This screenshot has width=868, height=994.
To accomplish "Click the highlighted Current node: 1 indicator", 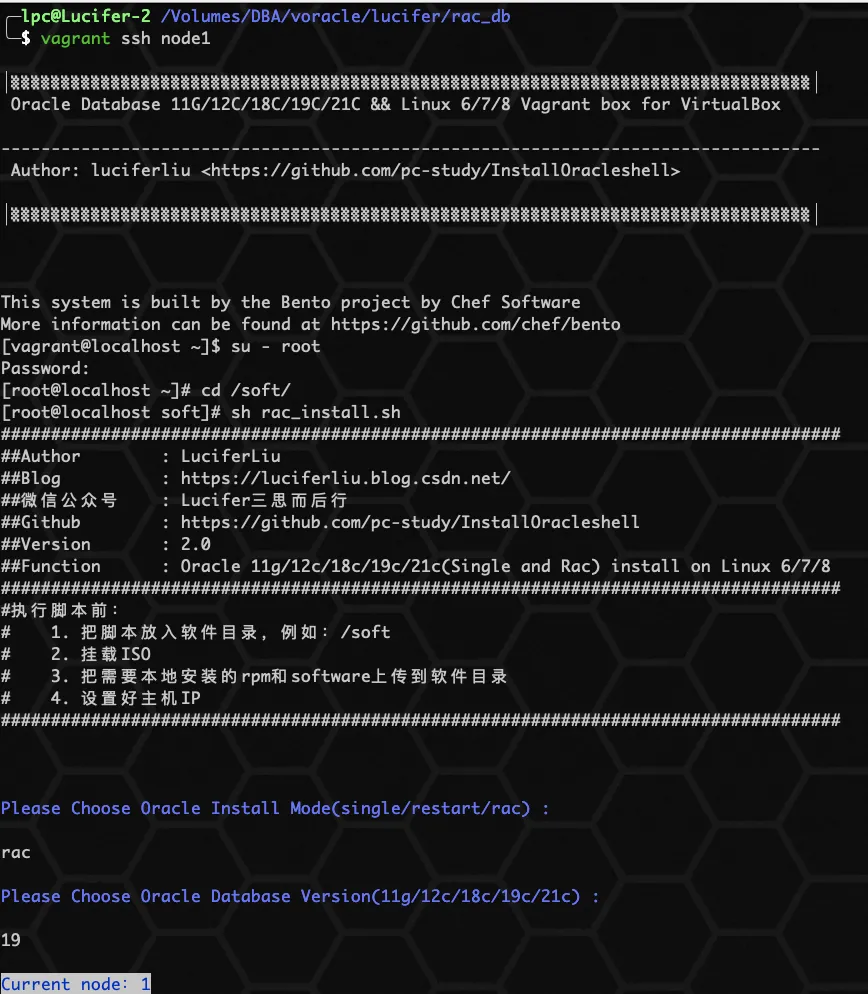I will [x=76, y=984].
